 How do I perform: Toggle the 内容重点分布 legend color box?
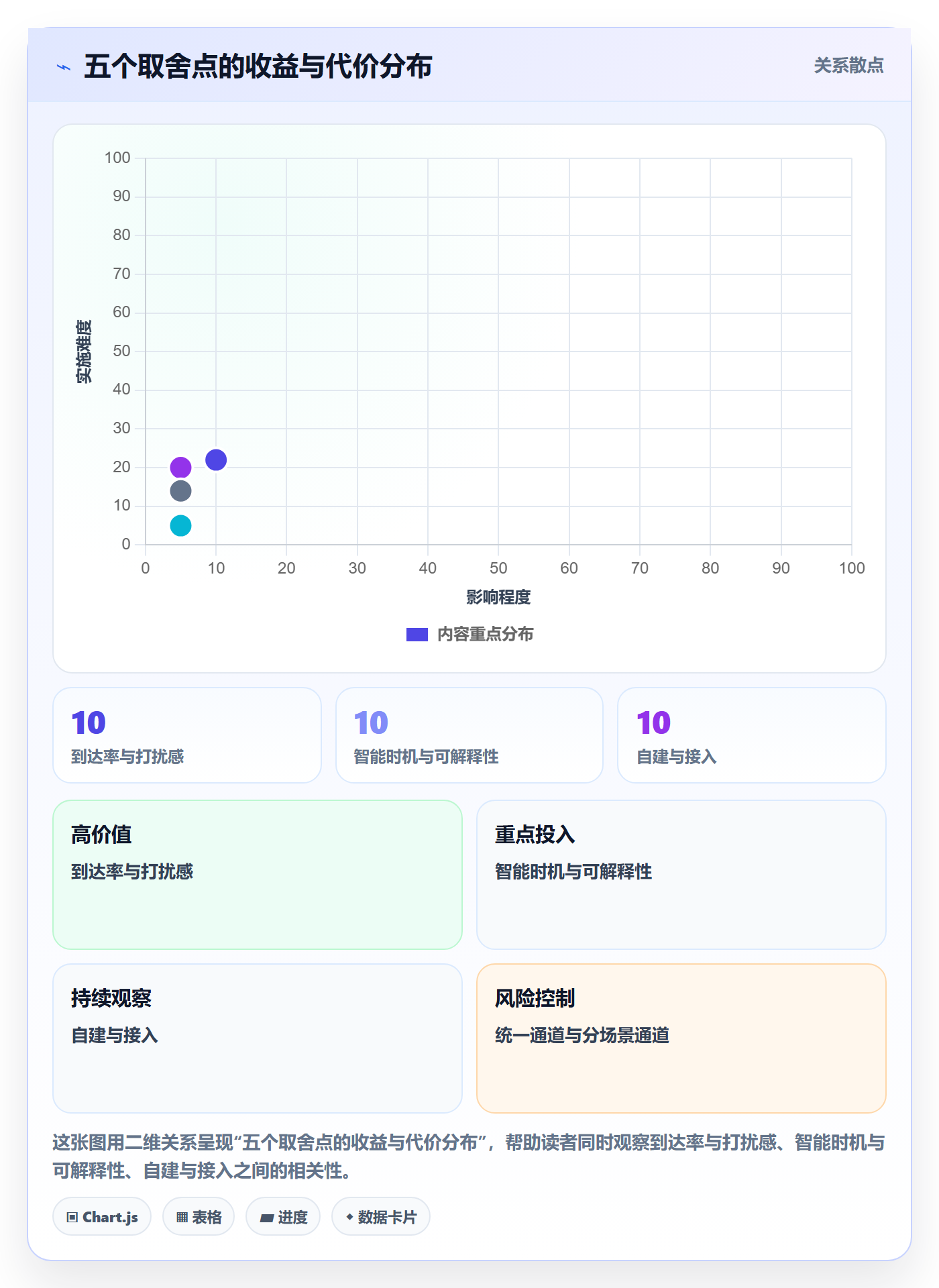pos(417,635)
